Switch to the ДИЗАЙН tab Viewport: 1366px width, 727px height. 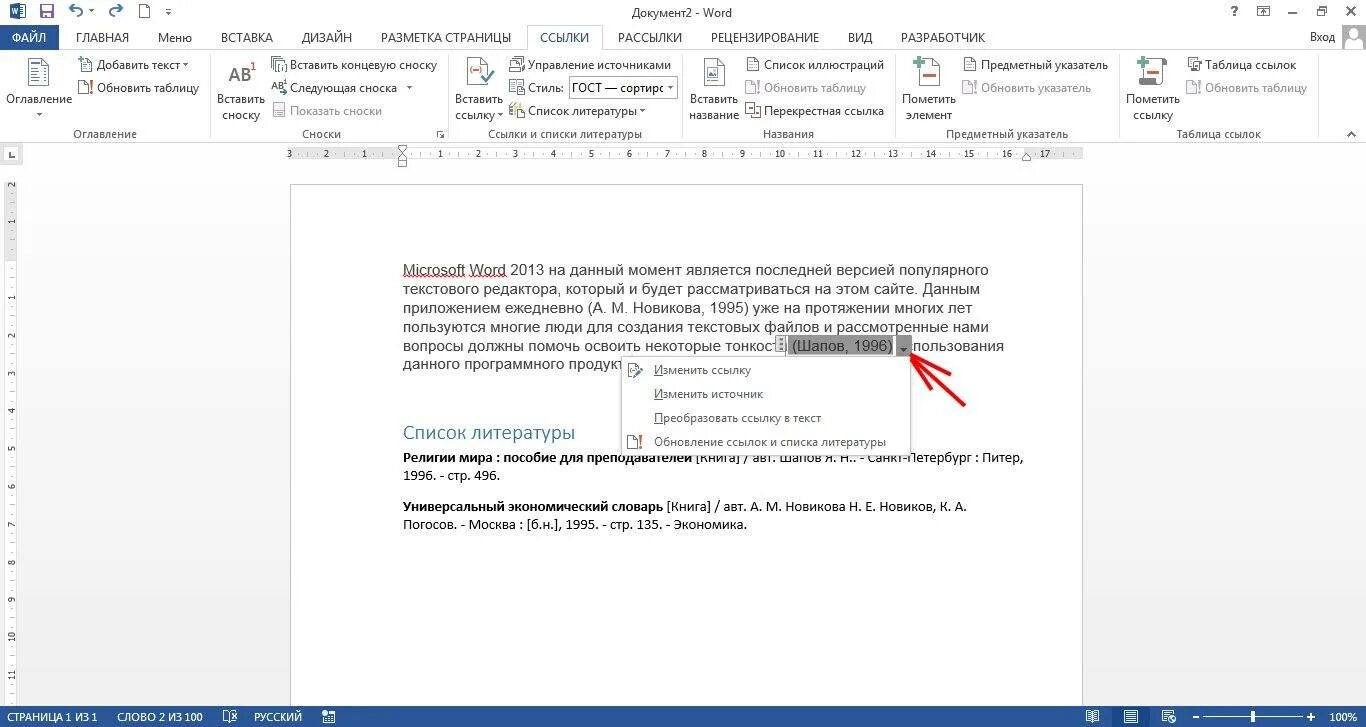click(x=326, y=37)
